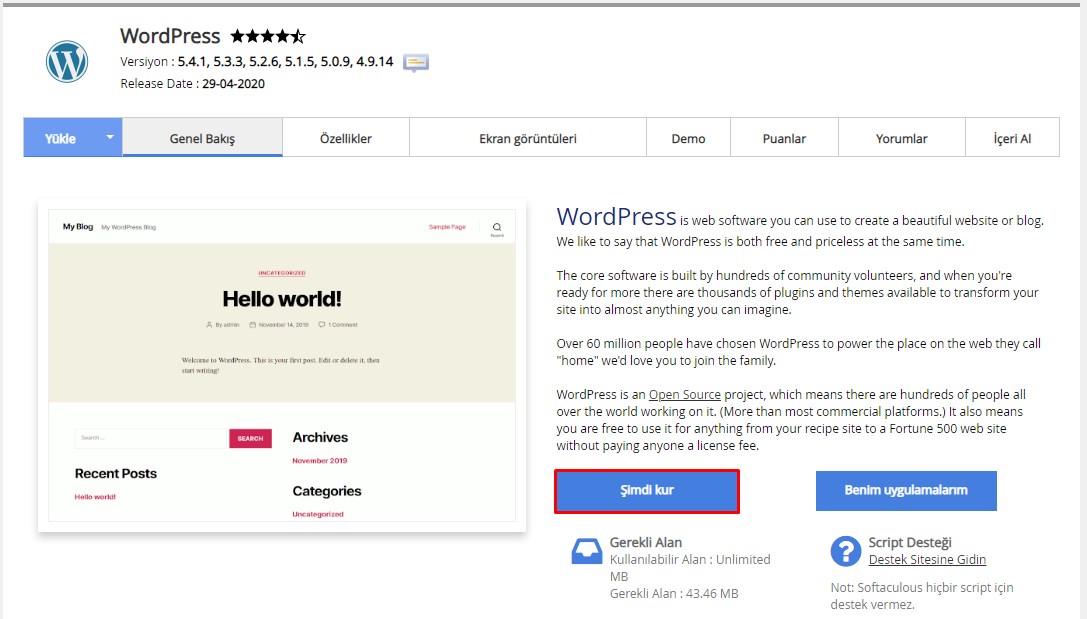
Task: Click the search icon in the blog preview
Action: 497,228
